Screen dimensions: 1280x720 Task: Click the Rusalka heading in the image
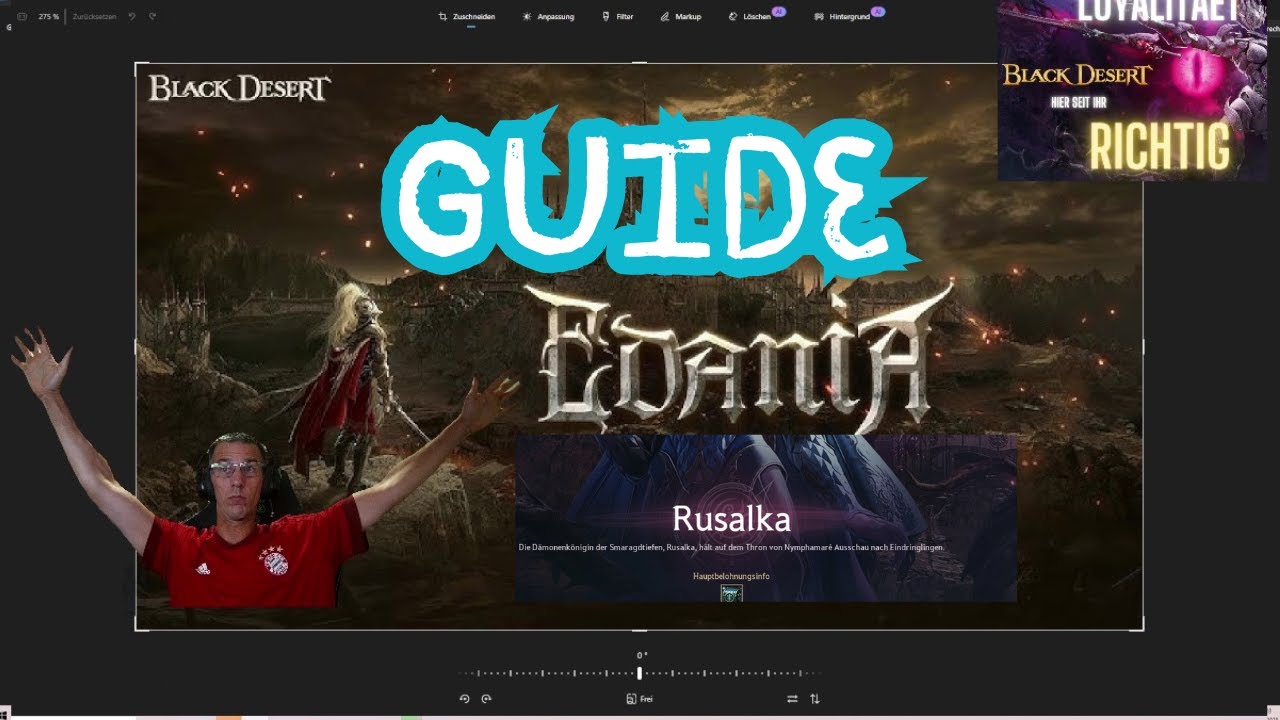(731, 519)
